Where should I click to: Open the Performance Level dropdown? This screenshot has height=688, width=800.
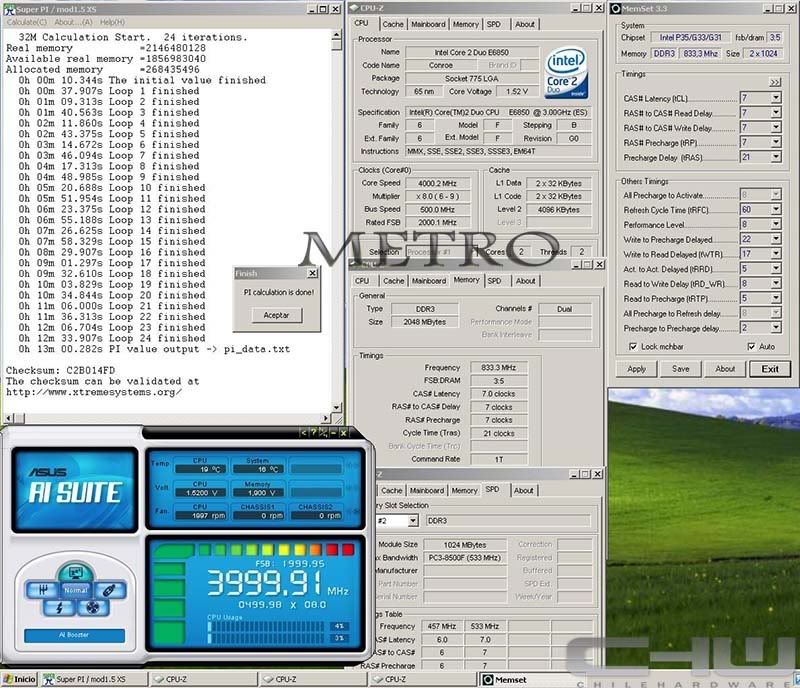click(776, 224)
